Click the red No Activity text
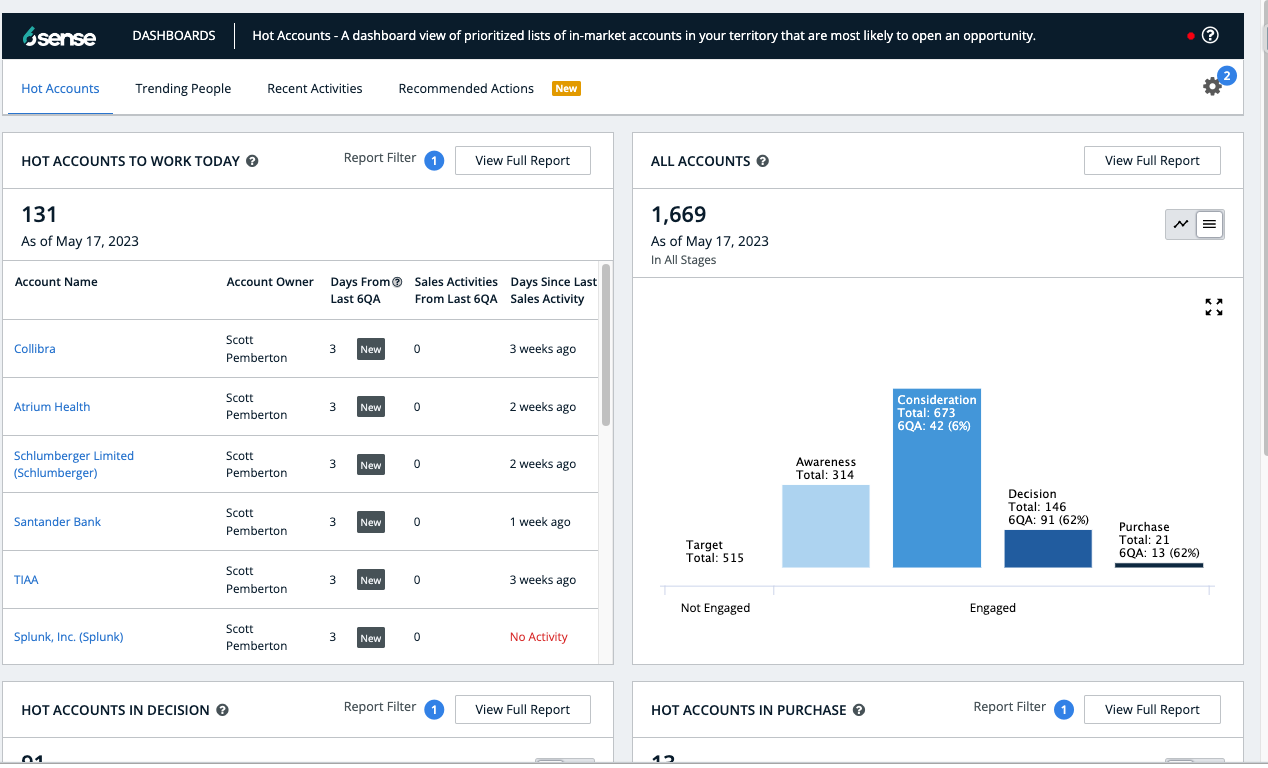1268x768 pixels. (x=539, y=637)
